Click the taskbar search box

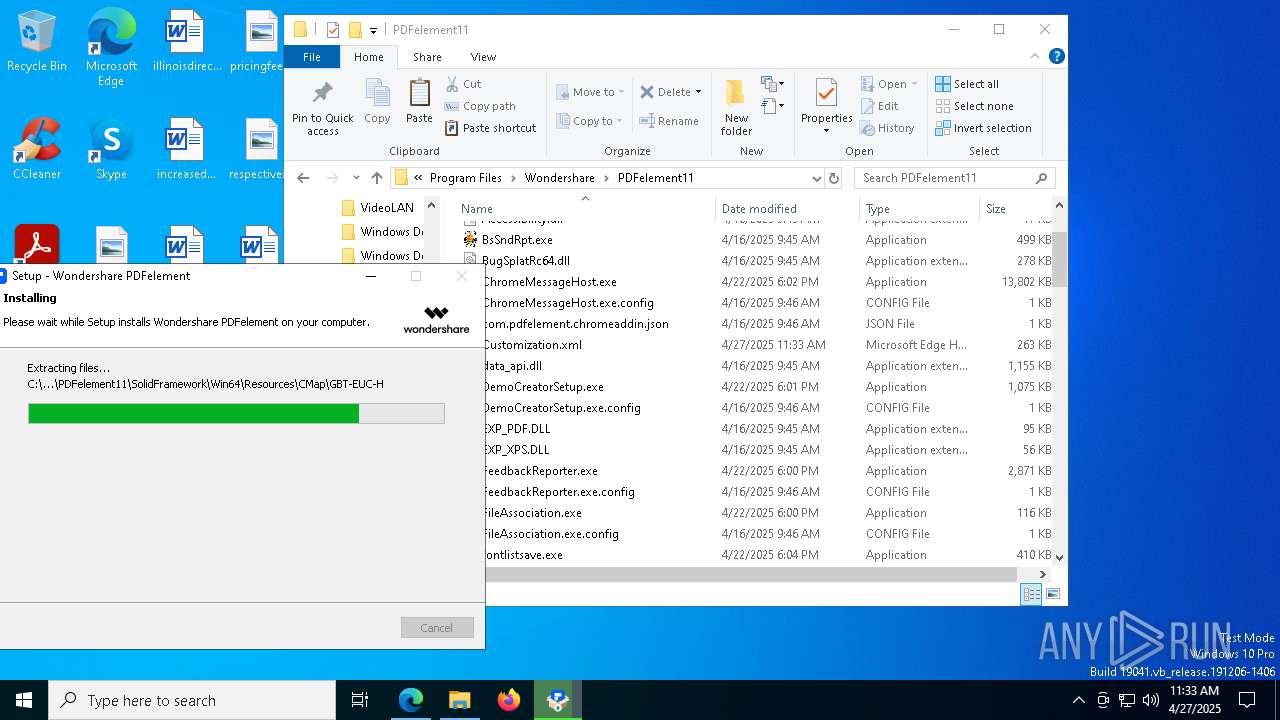pyautogui.click(x=192, y=700)
